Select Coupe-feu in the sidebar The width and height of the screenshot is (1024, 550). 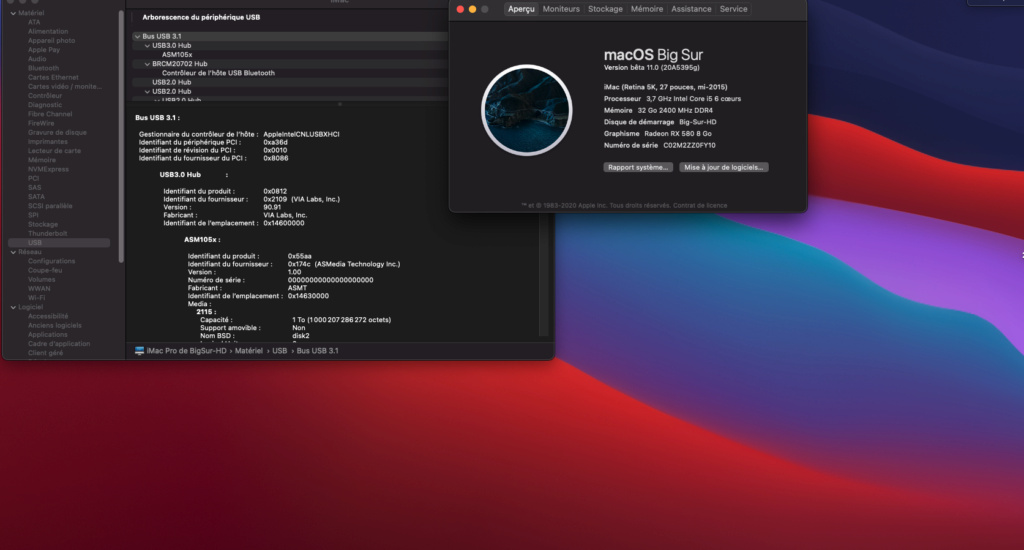pyautogui.click(x=45, y=270)
